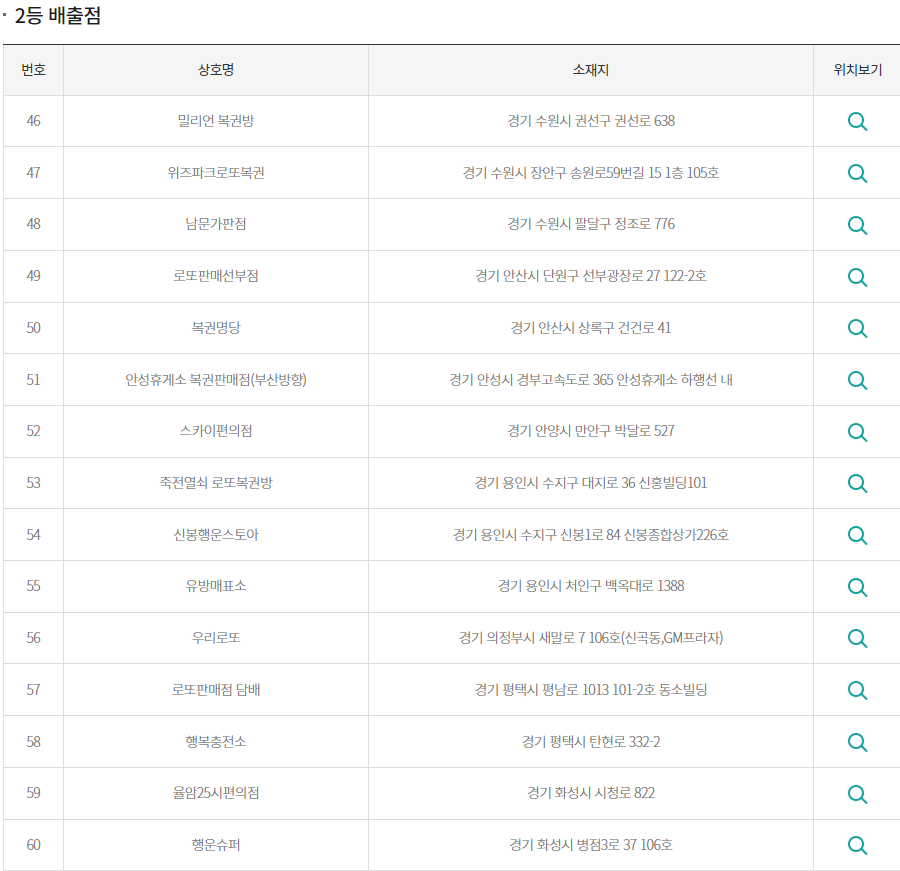Image resolution: width=900 pixels, height=871 pixels.
Task: Click the 상호명 column header
Action: [216, 70]
